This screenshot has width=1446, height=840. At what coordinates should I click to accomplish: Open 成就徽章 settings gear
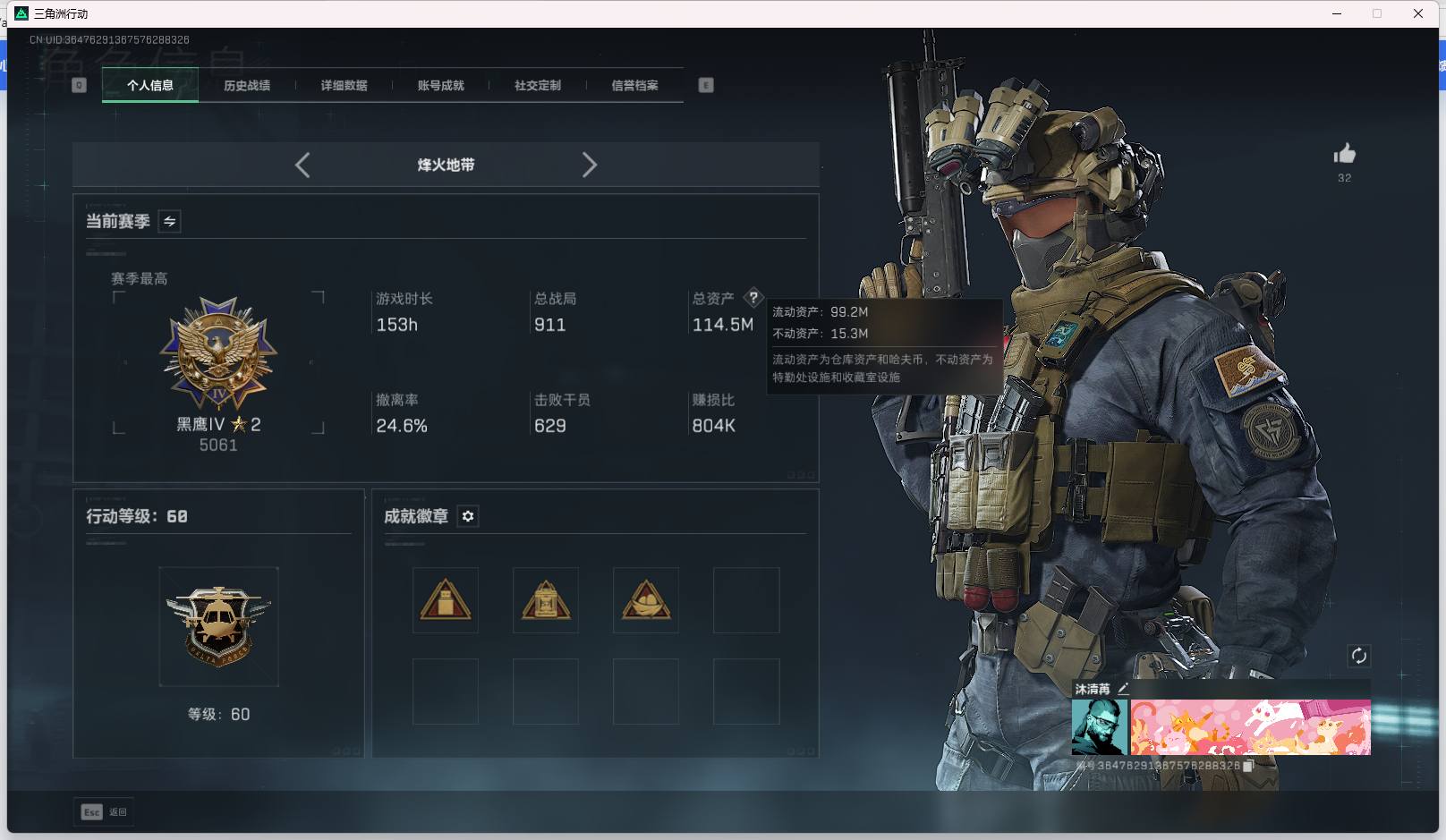468,516
